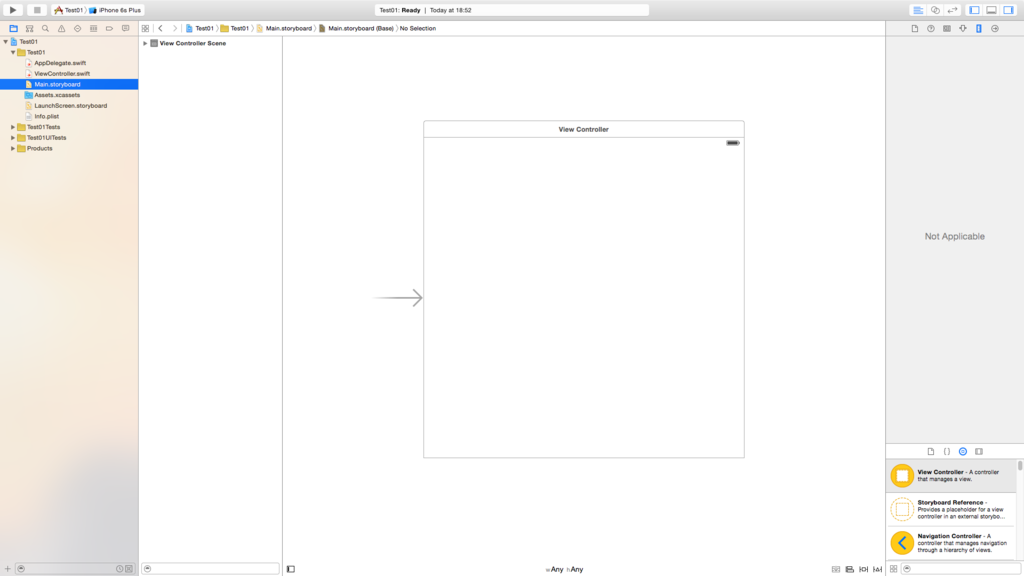This screenshot has height=576, width=1024.
Task: Hide the document outline toggle button
Action: (x=291, y=569)
